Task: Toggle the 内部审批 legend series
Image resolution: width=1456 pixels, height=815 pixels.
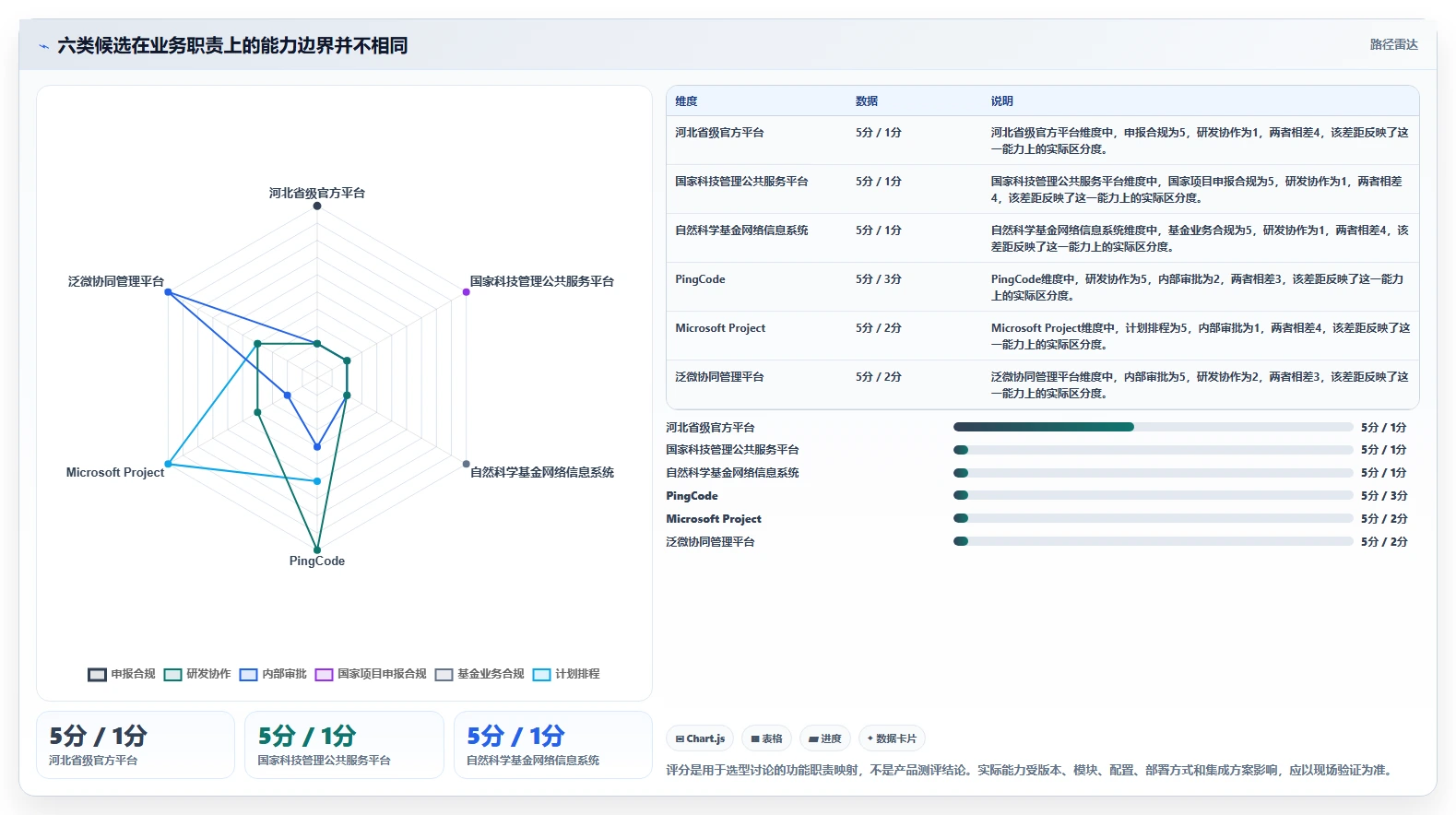Action: tap(273, 674)
